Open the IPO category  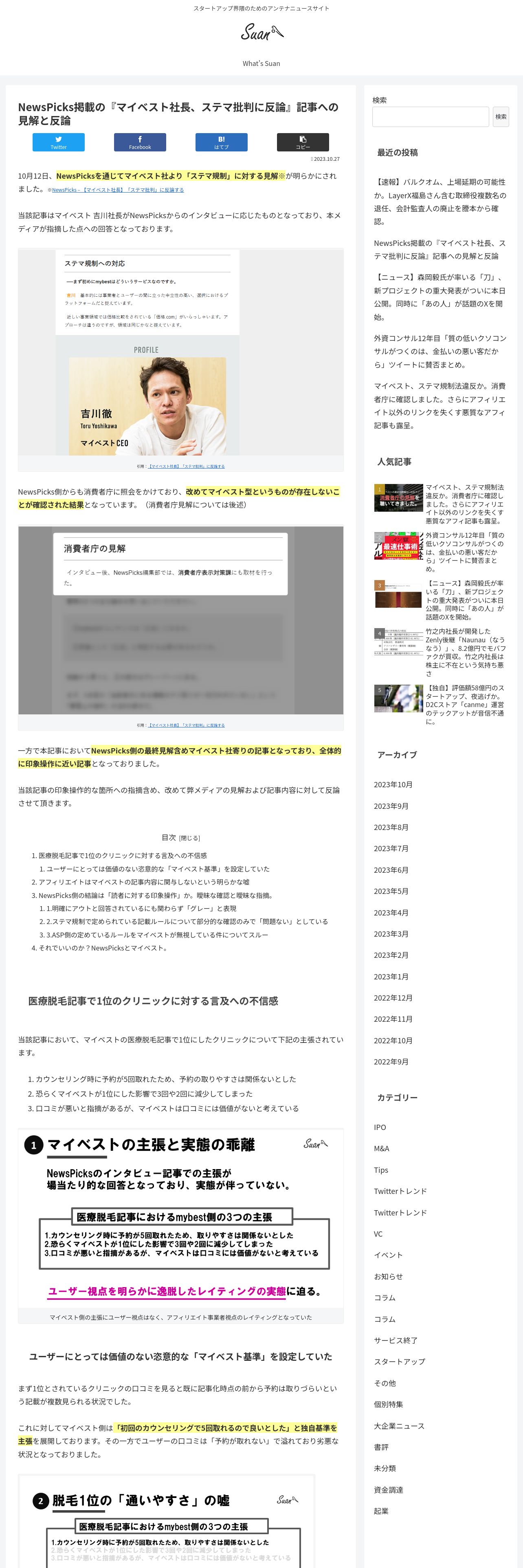(379, 1127)
